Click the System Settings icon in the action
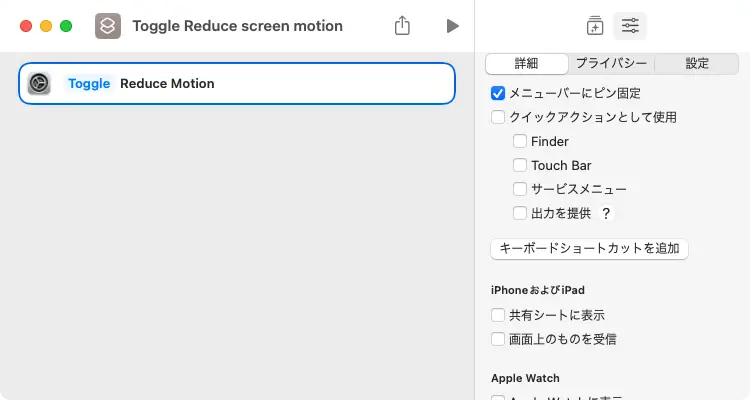Viewport: 750px width, 400px height. point(40,84)
